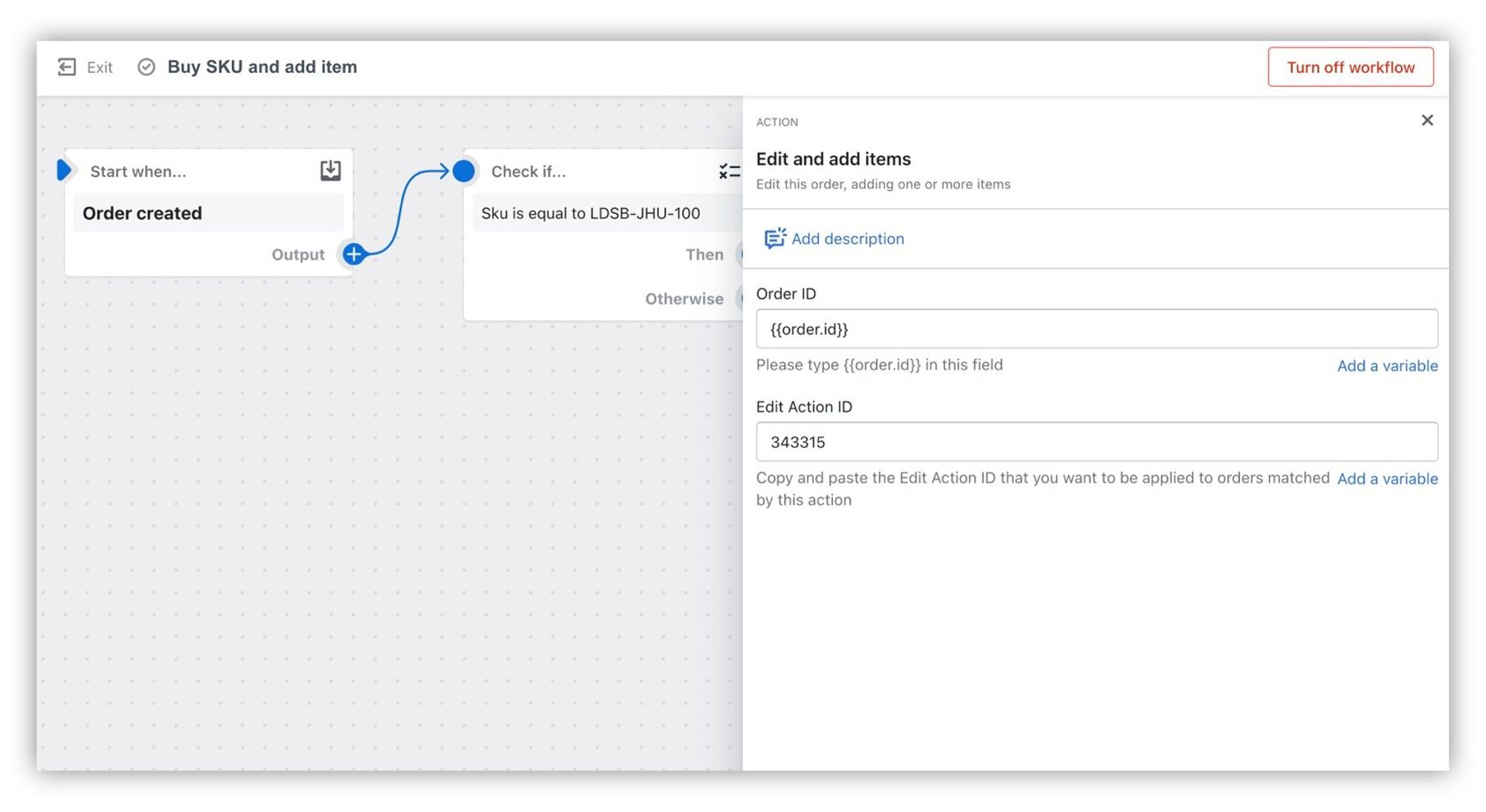Click the Otherwise branch label
1486x812 pixels.
[684, 299]
